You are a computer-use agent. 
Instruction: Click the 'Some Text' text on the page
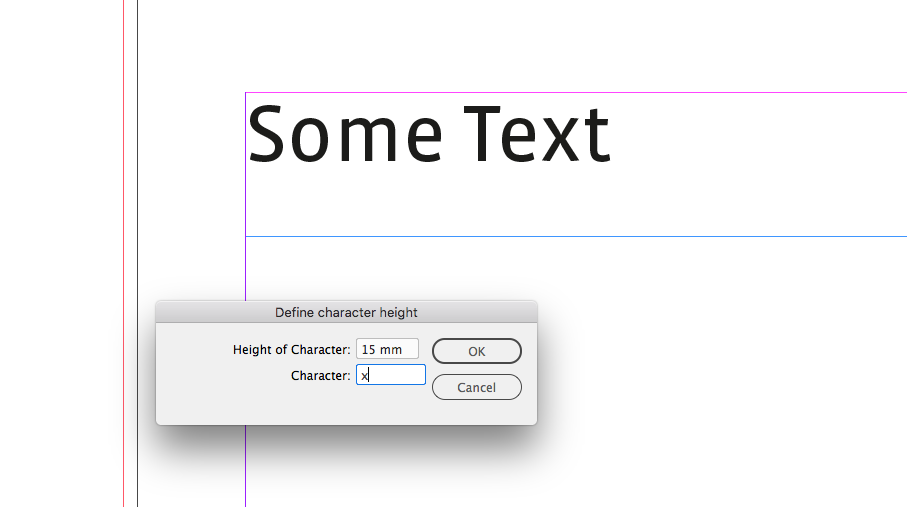pos(429,134)
